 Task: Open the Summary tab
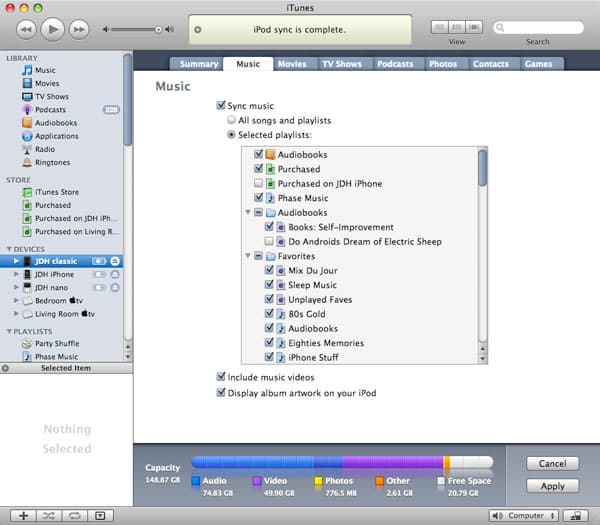[x=198, y=64]
